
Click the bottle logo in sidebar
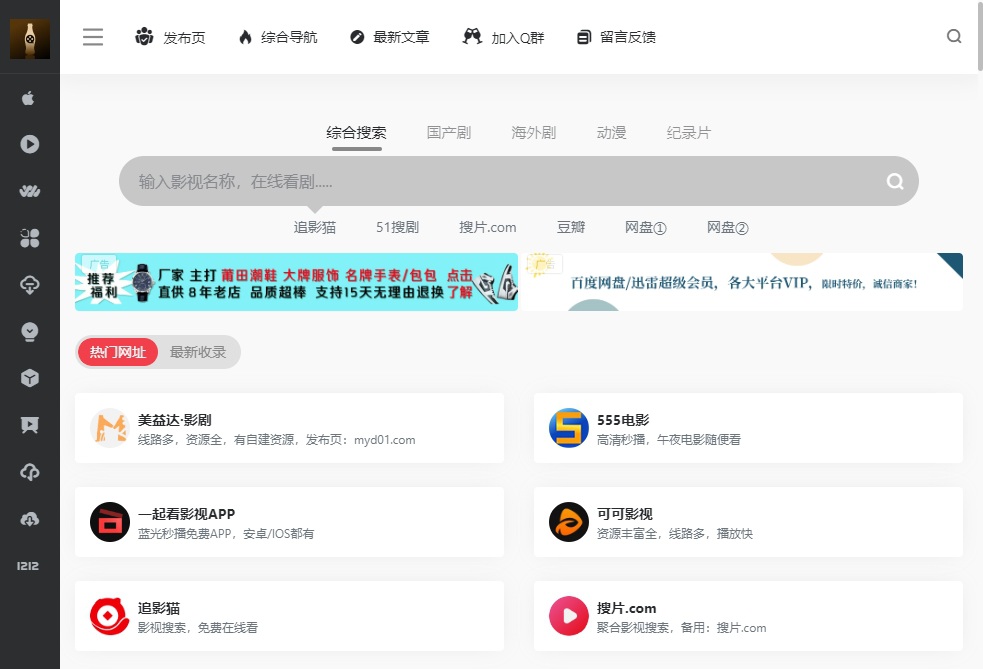(29, 39)
